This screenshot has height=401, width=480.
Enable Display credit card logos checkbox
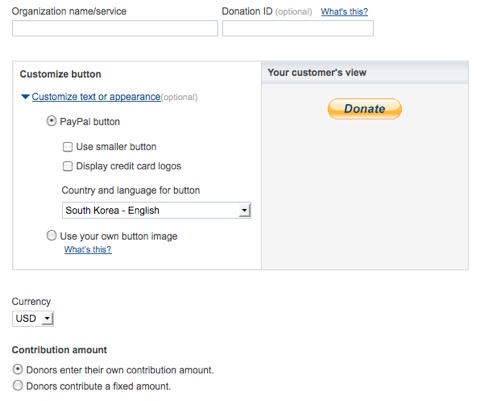point(68,166)
